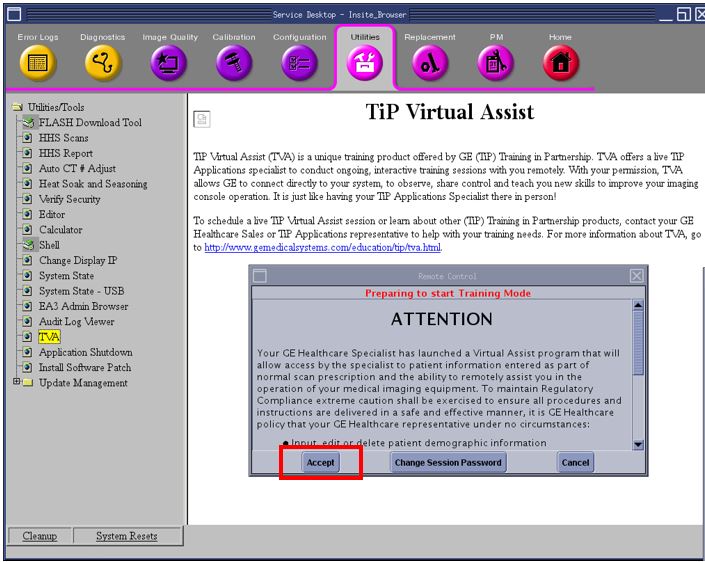705x562 pixels.
Task: Open the PM maintenance icon
Action: click(x=496, y=64)
